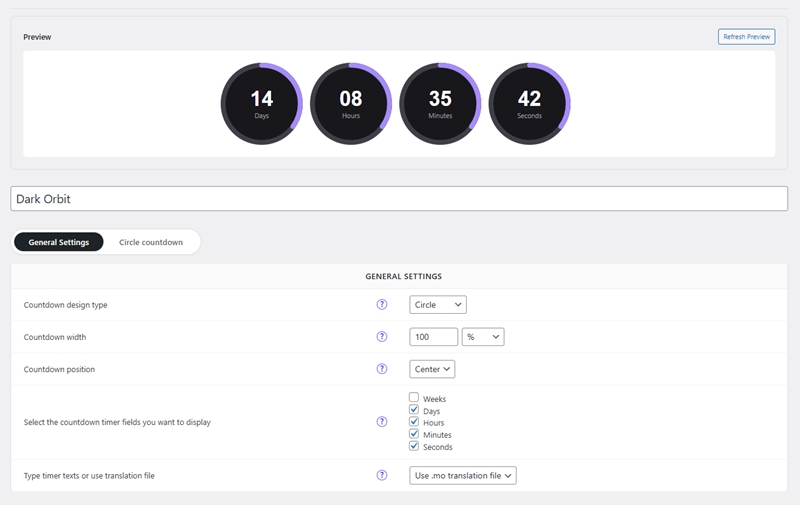Click the countdown width value field

tap(433, 337)
